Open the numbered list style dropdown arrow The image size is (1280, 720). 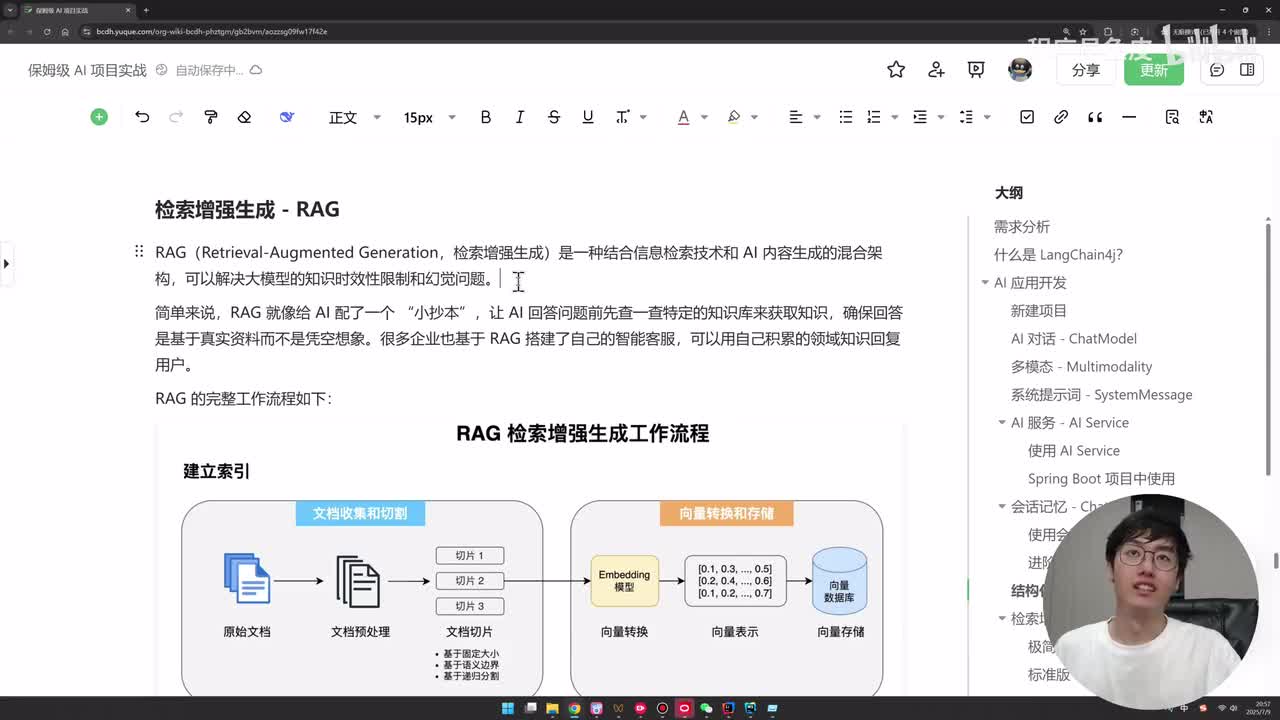[895, 117]
